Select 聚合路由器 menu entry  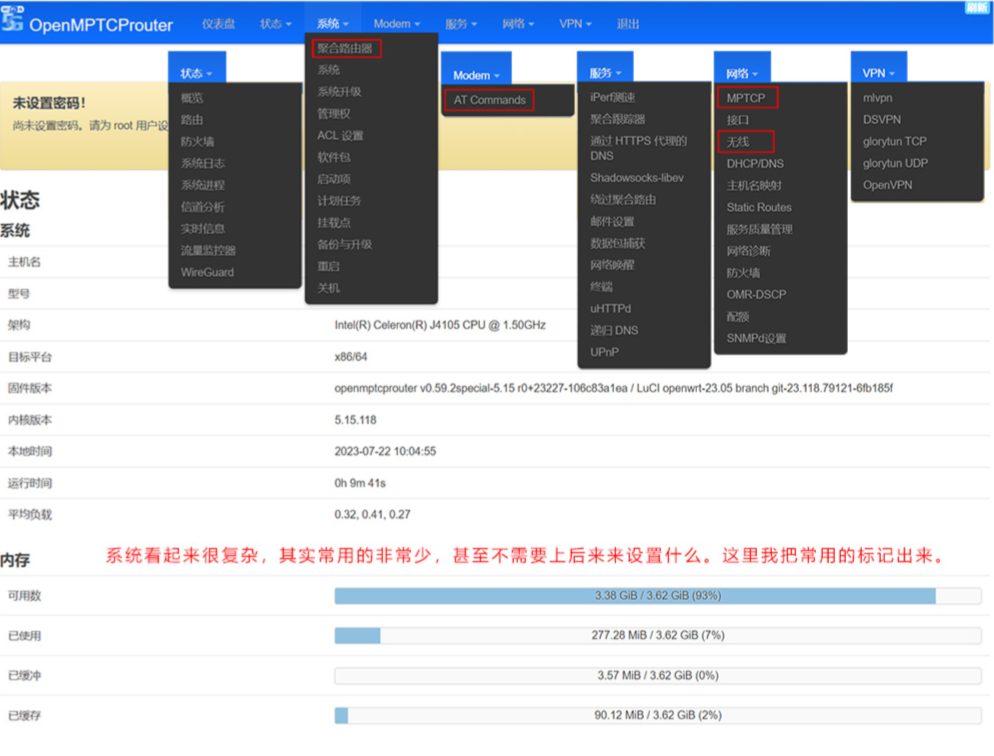(346, 48)
